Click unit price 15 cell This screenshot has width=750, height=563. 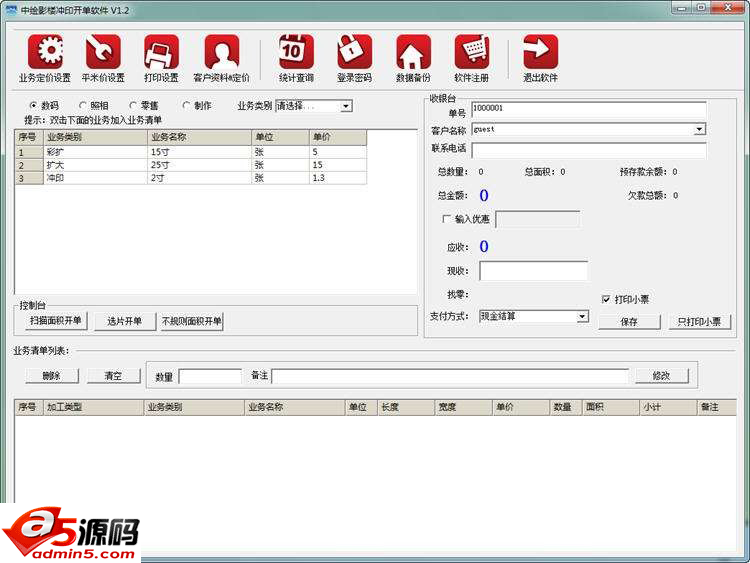[x=338, y=165]
